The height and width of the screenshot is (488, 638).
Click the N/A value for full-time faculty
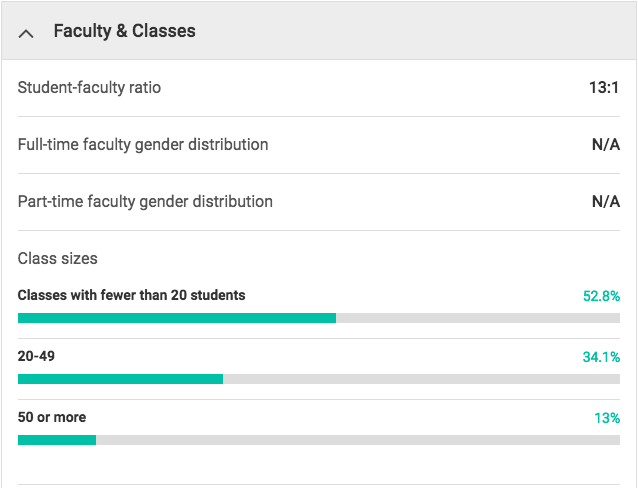[605, 145]
